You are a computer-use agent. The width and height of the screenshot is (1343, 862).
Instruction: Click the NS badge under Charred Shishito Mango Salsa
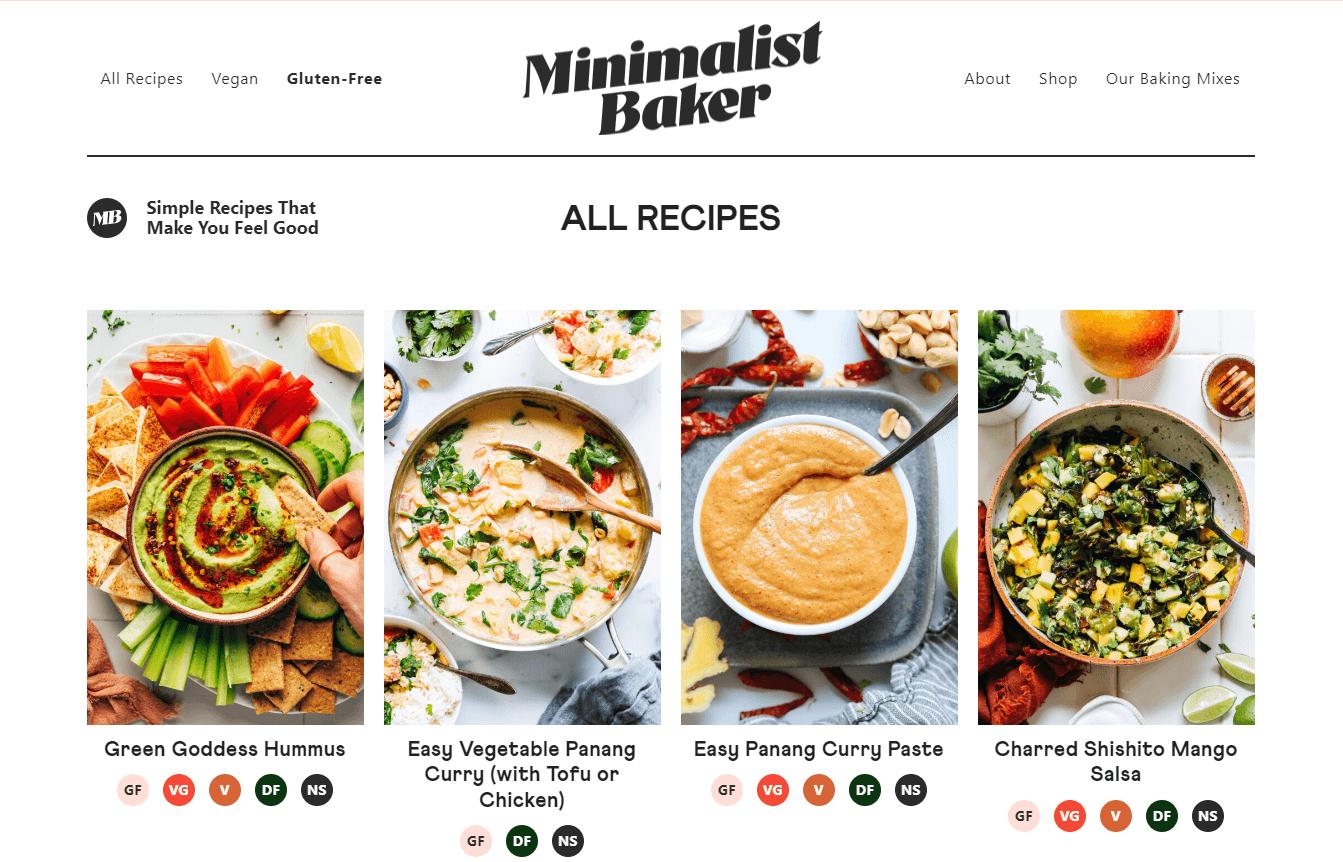tap(1208, 816)
